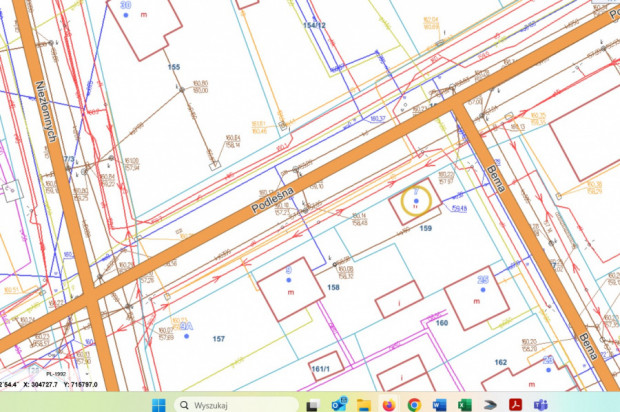Screen dimensions: 620x412
Task: Open the Windows Start menu
Action: pos(157,405)
